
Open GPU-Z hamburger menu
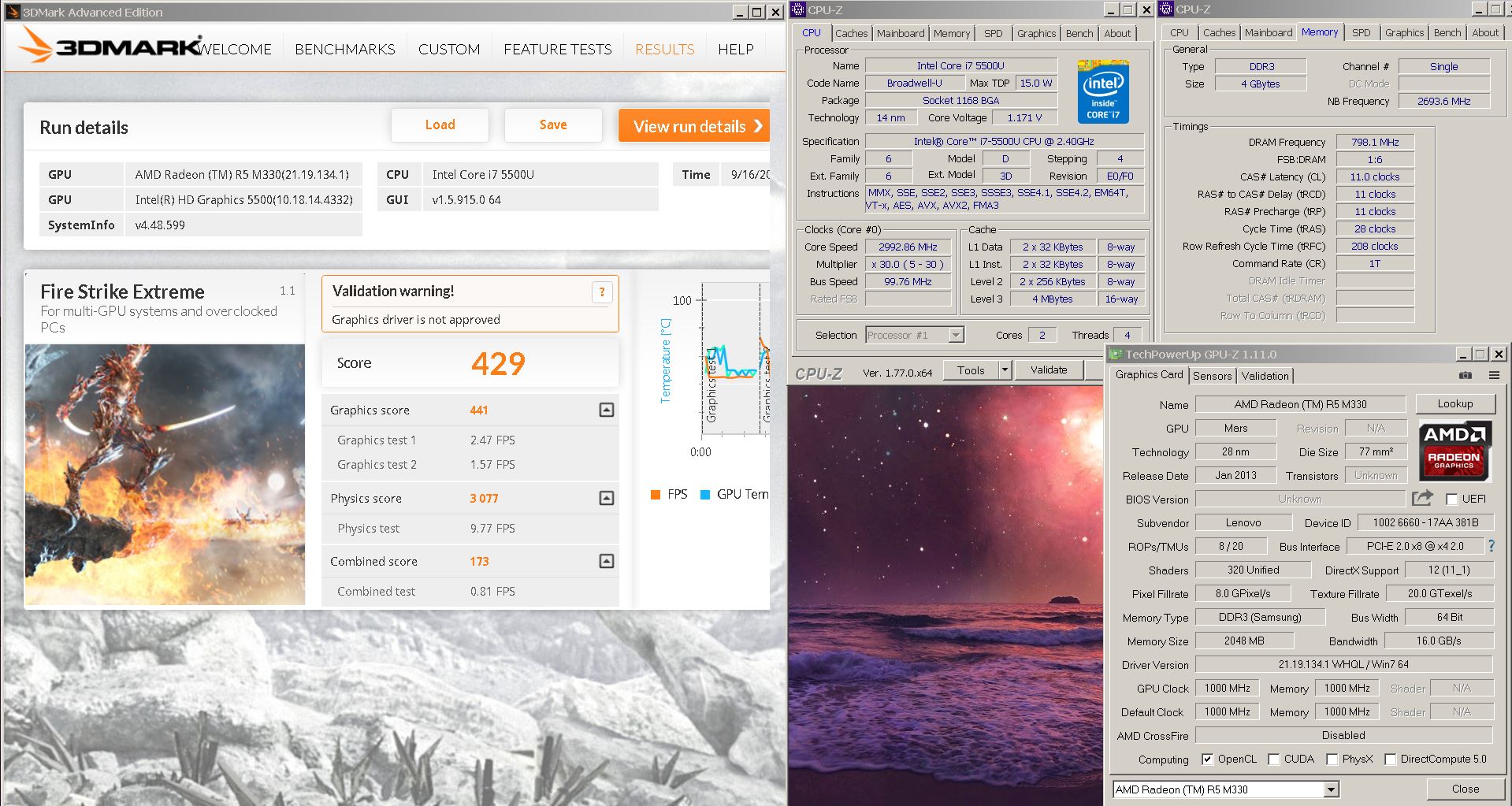tap(1494, 376)
